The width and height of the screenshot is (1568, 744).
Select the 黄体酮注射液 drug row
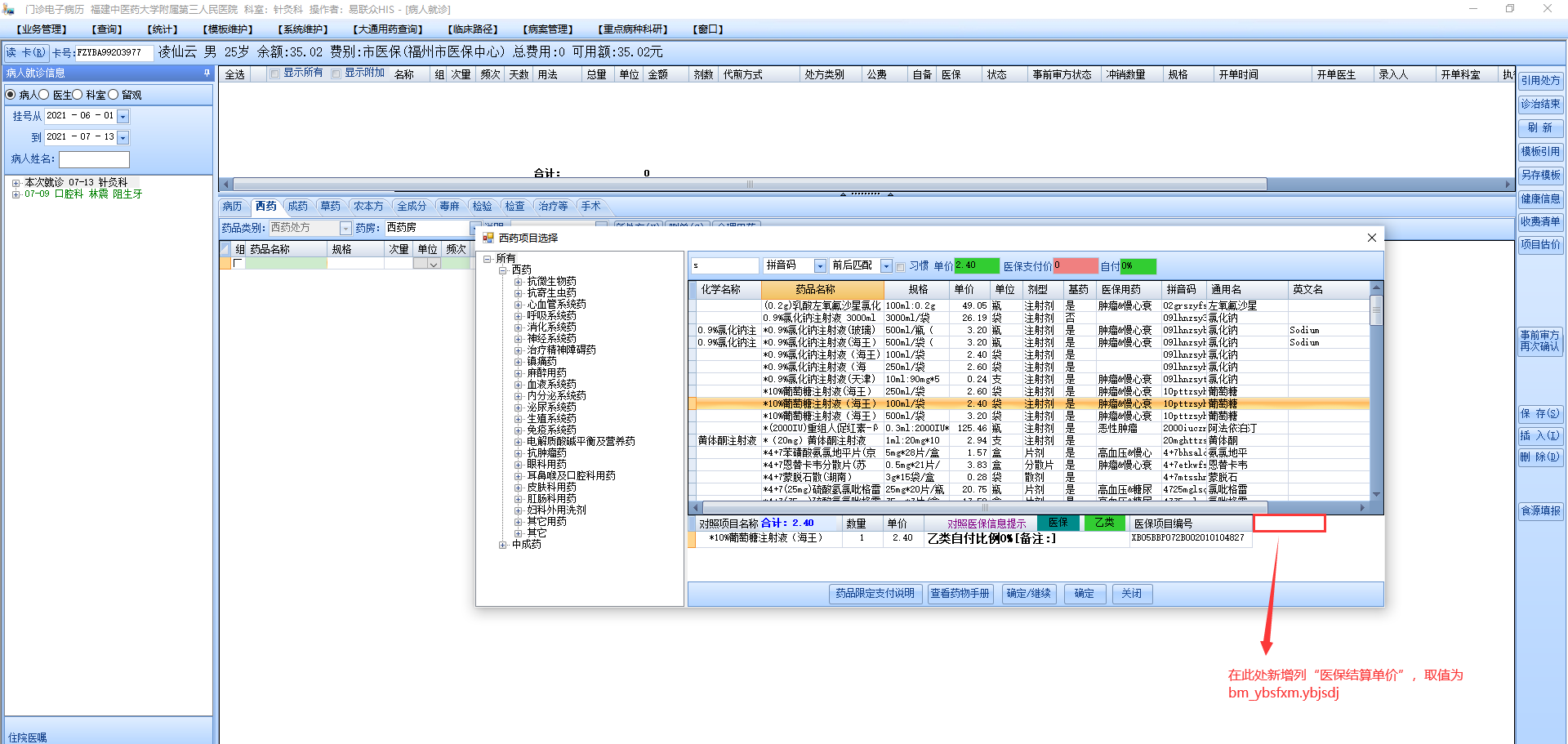(1029, 441)
